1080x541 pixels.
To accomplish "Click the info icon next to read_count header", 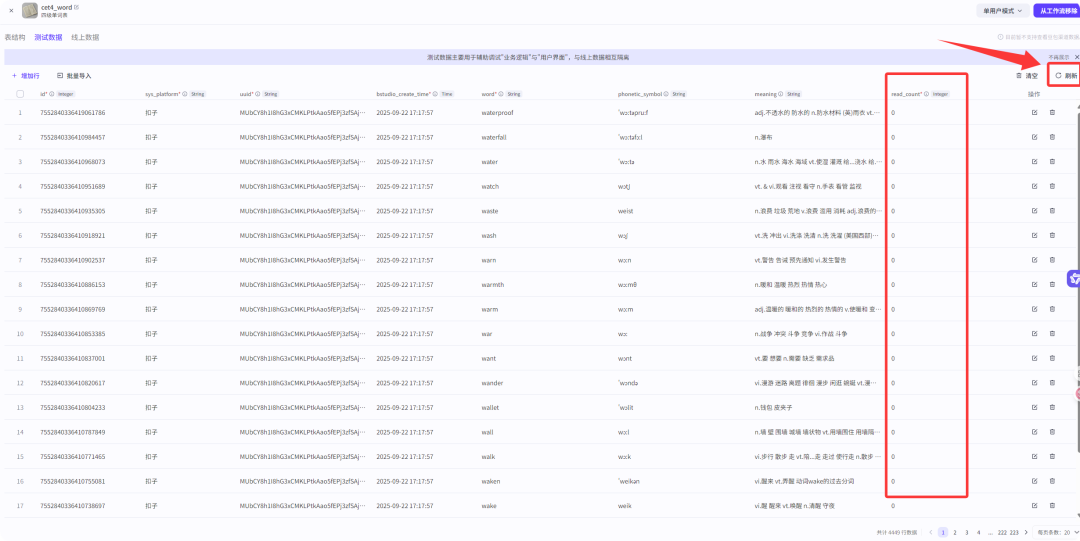I will [926, 94].
